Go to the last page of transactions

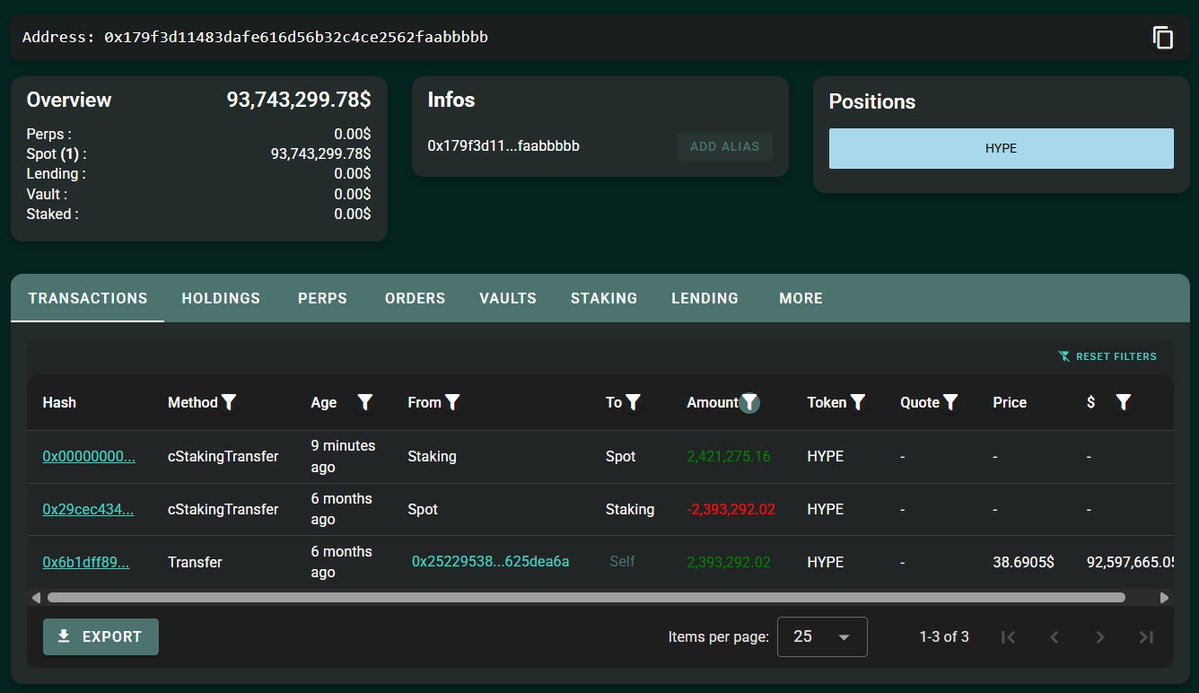pyautogui.click(x=1145, y=636)
